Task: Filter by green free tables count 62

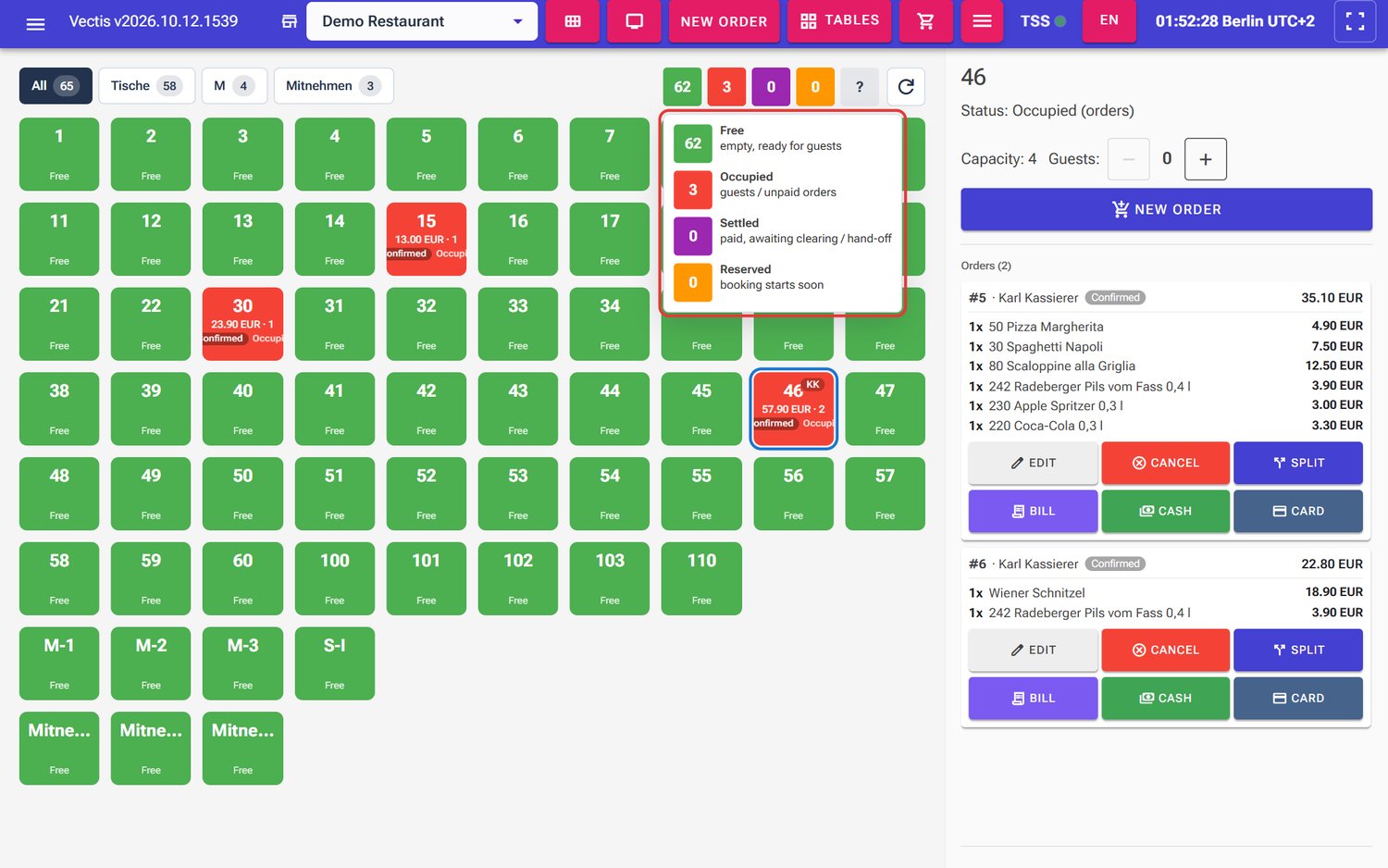Action: tap(682, 87)
